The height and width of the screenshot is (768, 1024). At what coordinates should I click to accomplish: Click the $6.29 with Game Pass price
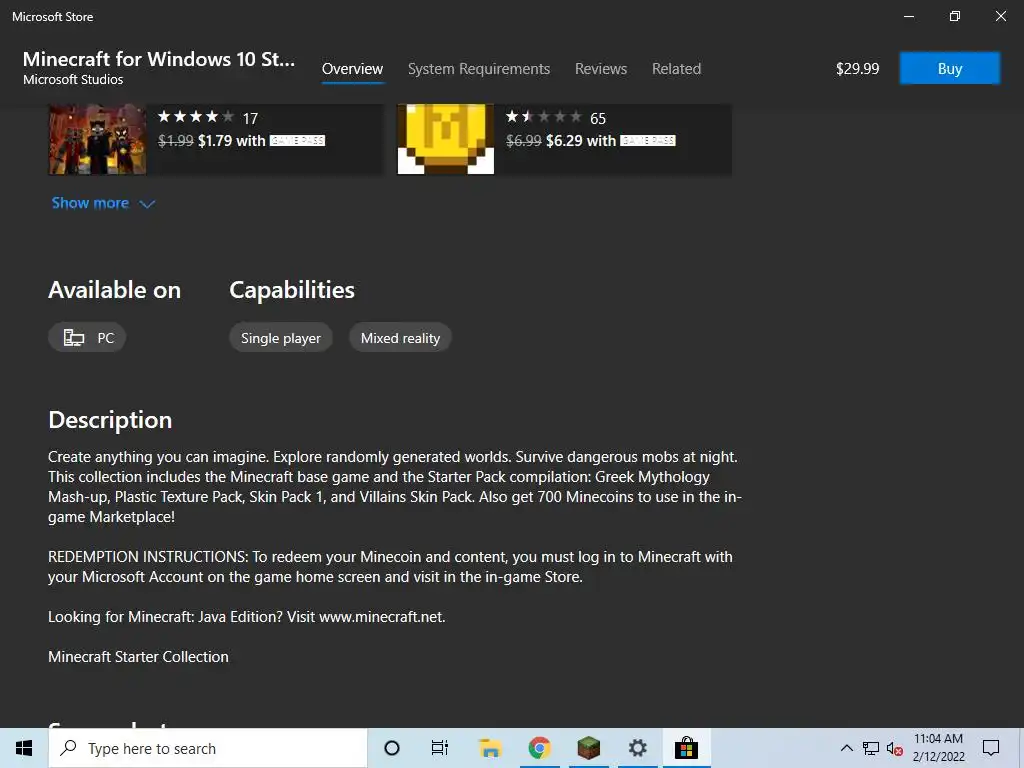[610, 140]
